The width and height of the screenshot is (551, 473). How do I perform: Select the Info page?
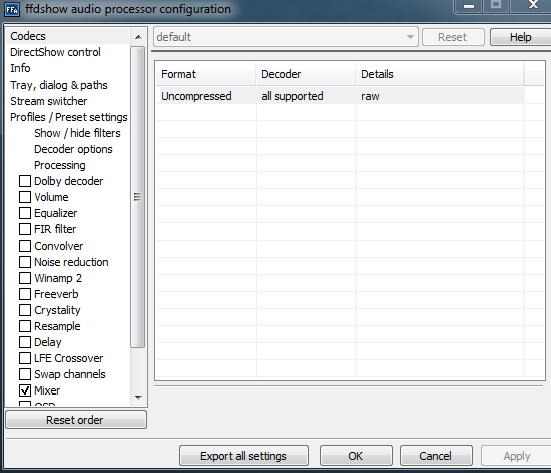tap(20, 68)
